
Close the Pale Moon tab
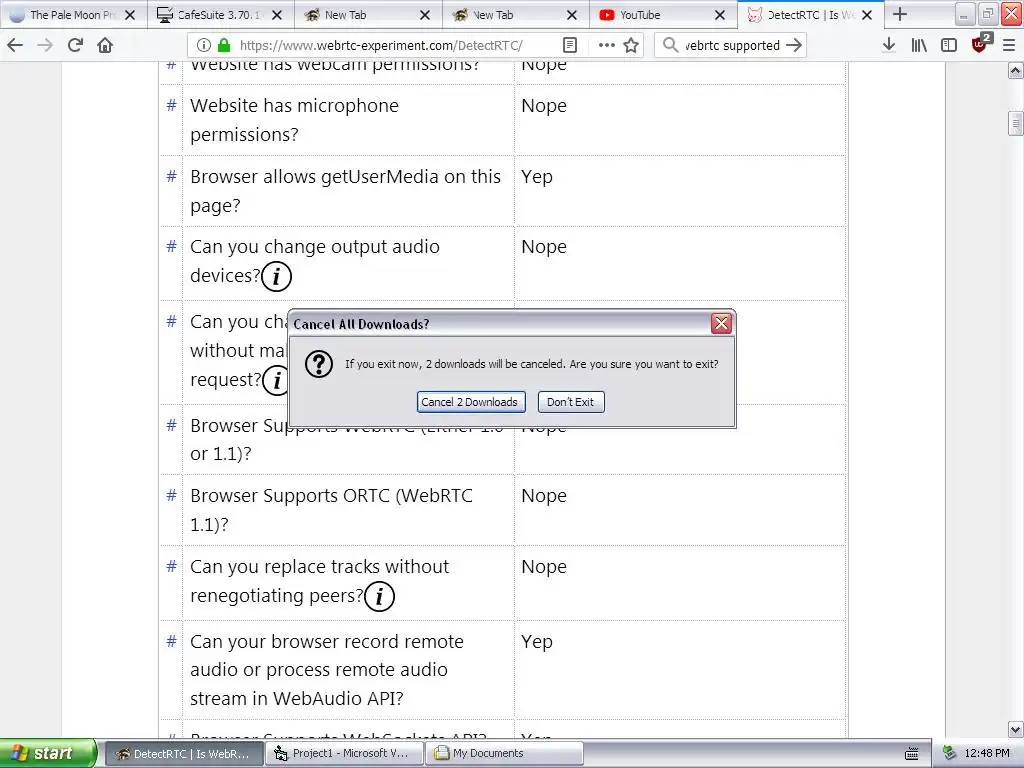130,14
